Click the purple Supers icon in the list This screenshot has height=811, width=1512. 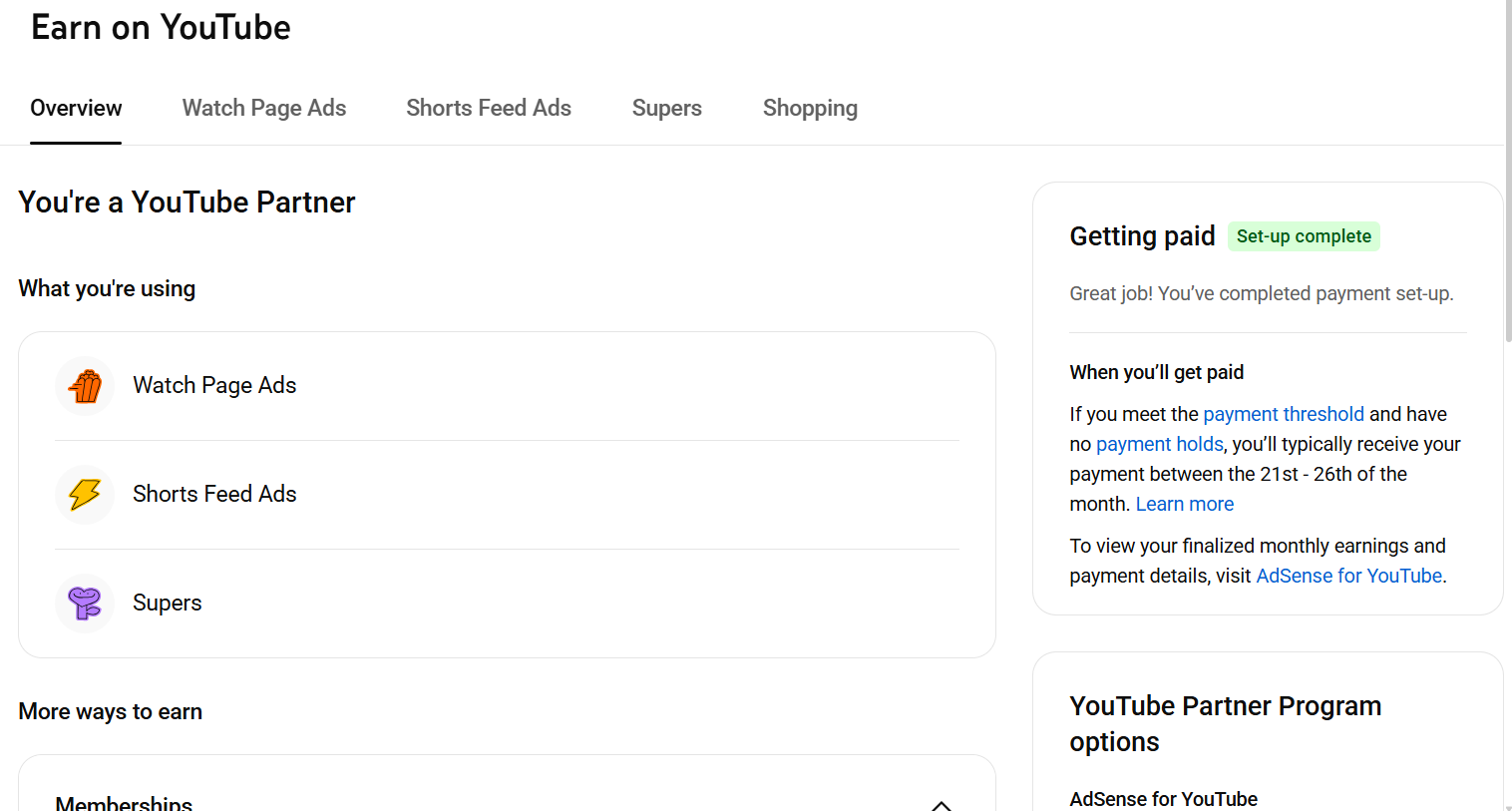click(85, 604)
